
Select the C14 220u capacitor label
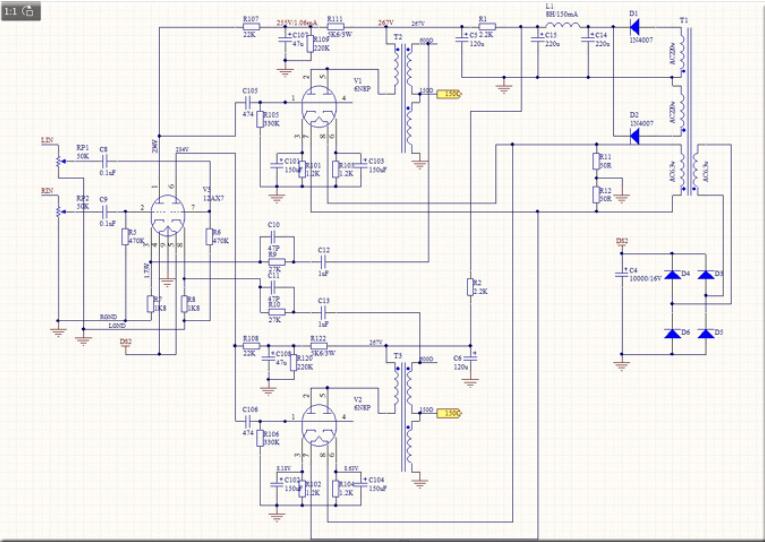(602, 35)
